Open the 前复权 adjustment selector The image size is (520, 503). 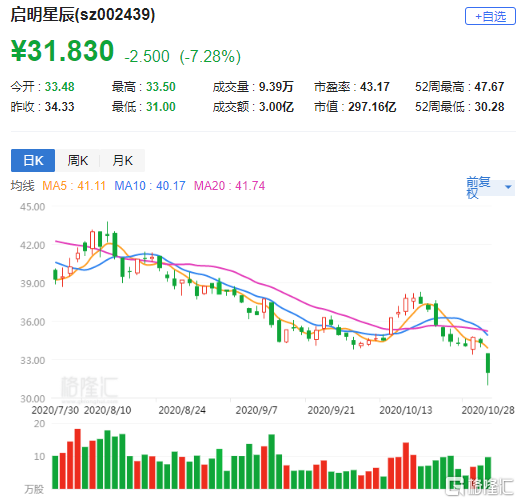tap(490, 188)
